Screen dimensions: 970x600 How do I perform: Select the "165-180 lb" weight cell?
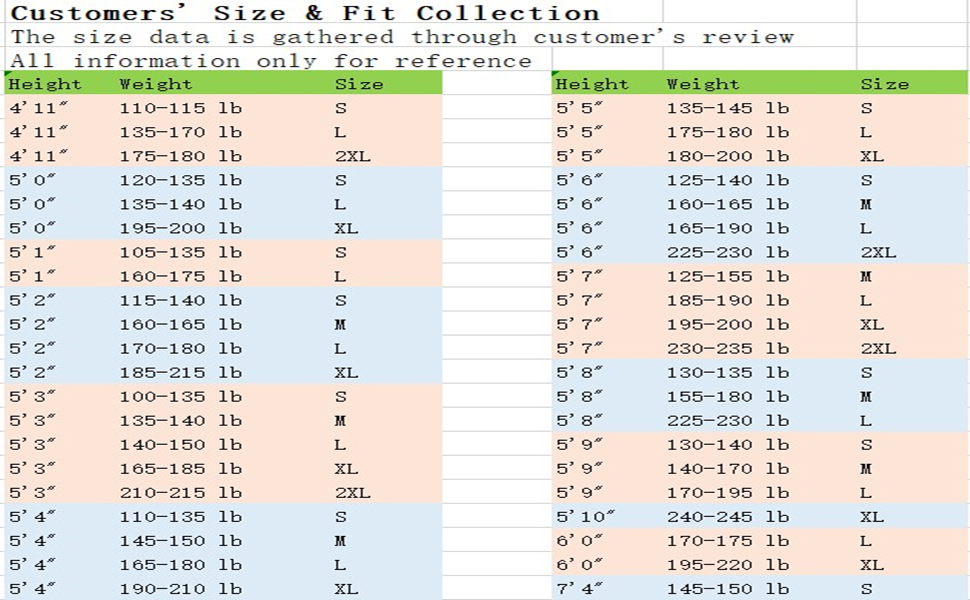[181, 565]
